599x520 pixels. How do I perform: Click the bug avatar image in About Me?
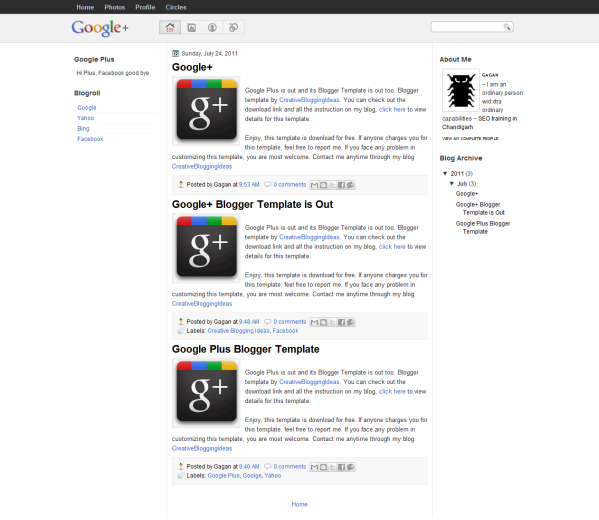coord(461,90)
